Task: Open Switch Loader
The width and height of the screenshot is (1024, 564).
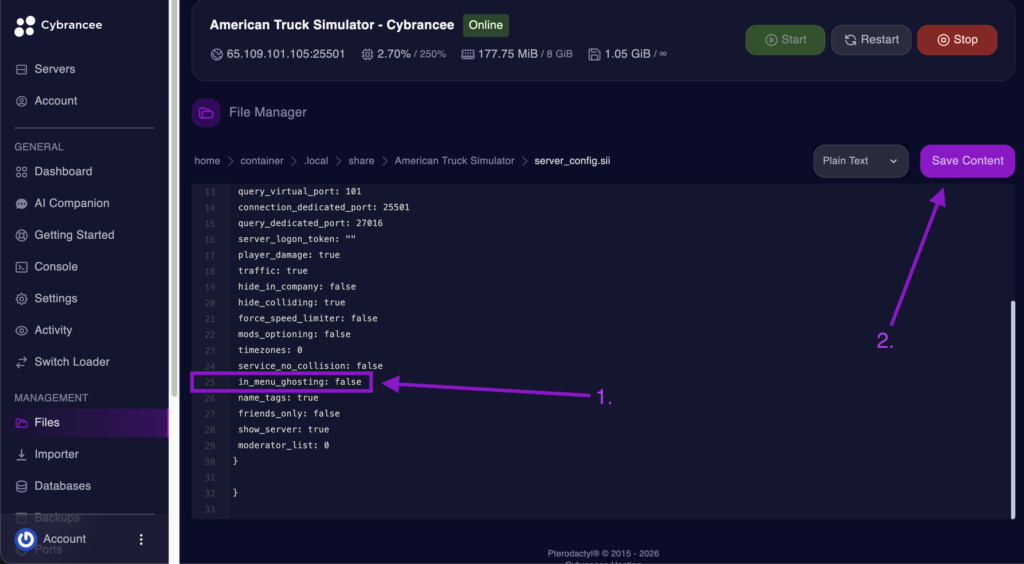Action: pyautogui.click(x=72, y=362)
